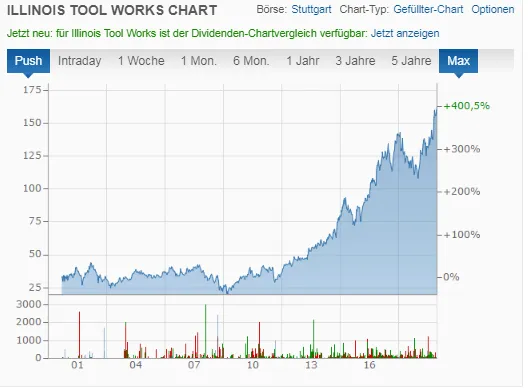This screenshot has width=528, height=388.
Task: Click the year 01 axis label
Action: tap(77, 365)
